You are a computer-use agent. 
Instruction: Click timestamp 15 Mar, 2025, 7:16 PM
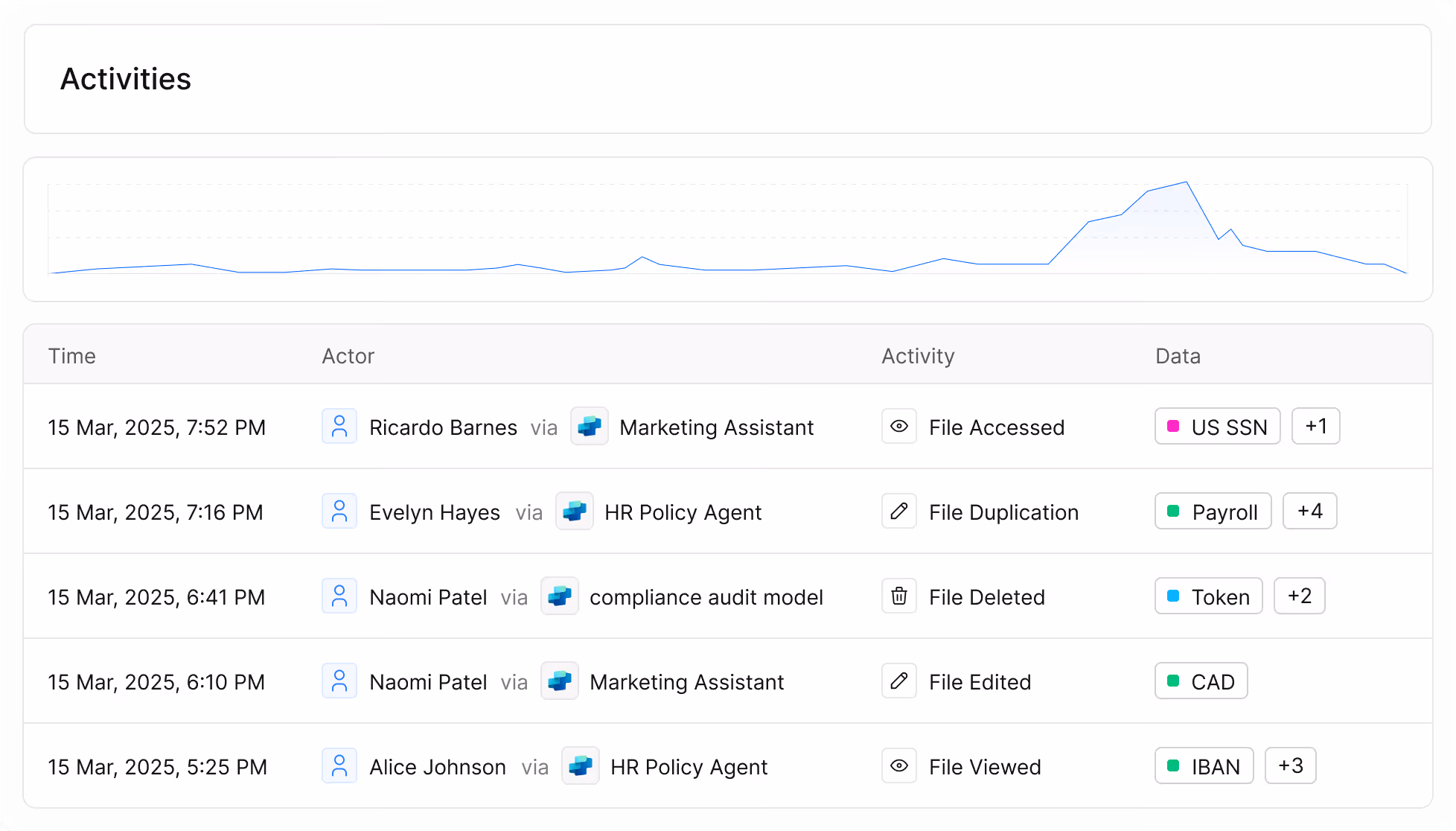(156, 512)
